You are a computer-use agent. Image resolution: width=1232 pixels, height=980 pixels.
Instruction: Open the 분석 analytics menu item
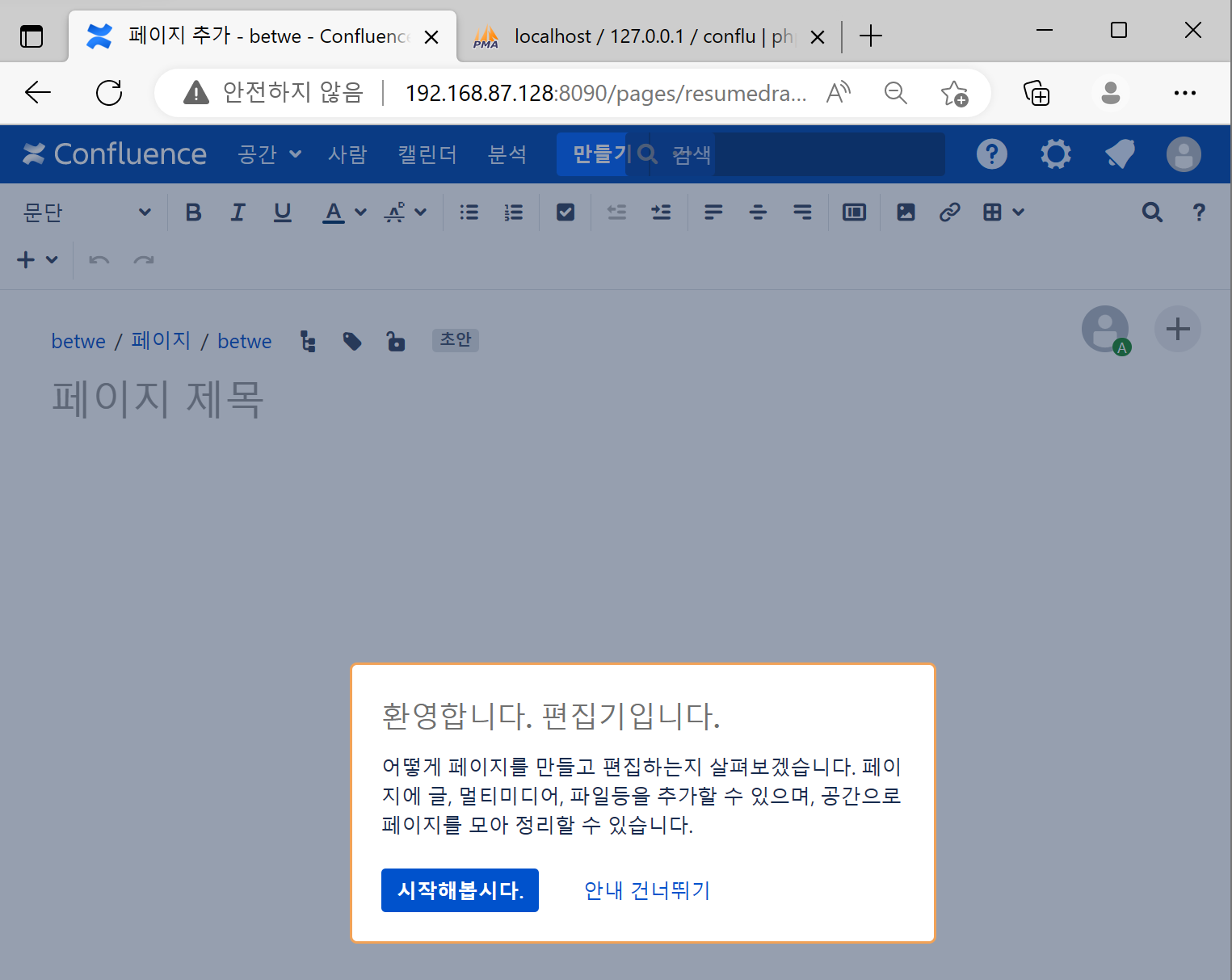click(507, 154)
